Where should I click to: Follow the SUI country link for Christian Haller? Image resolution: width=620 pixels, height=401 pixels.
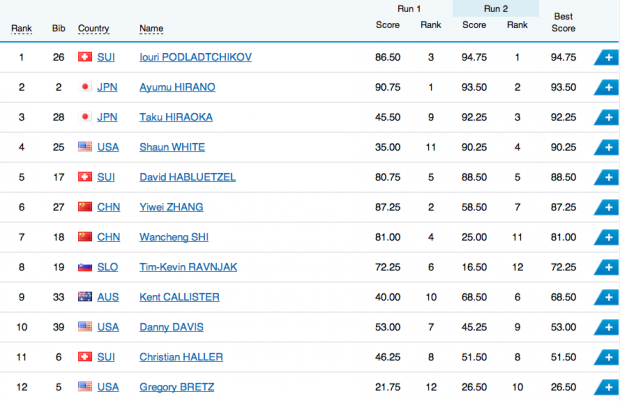tap(108, 357)
